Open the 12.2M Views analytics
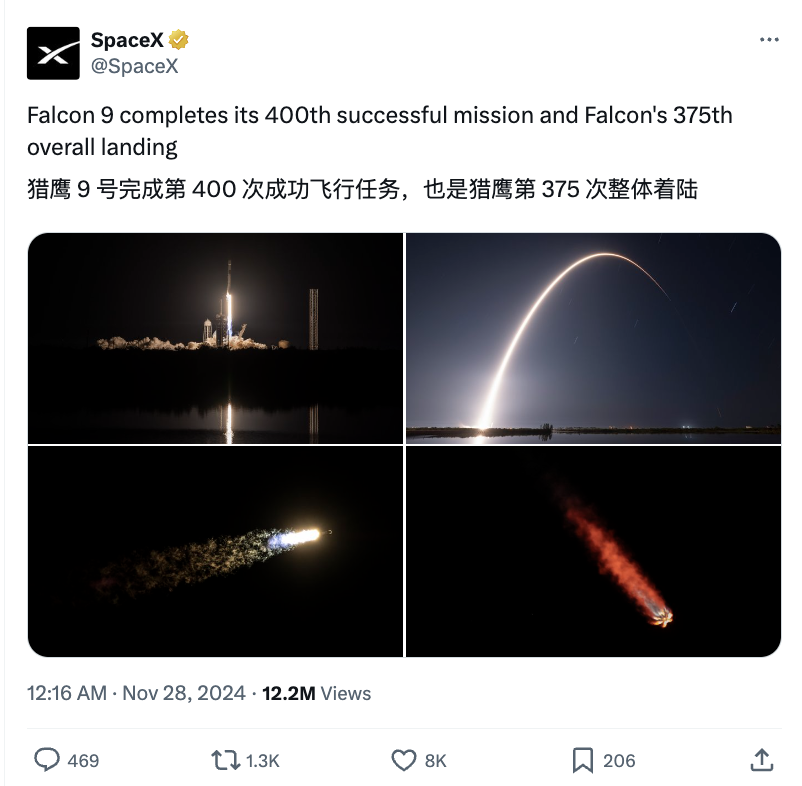The image size is (802, 786). coord(317,693)
